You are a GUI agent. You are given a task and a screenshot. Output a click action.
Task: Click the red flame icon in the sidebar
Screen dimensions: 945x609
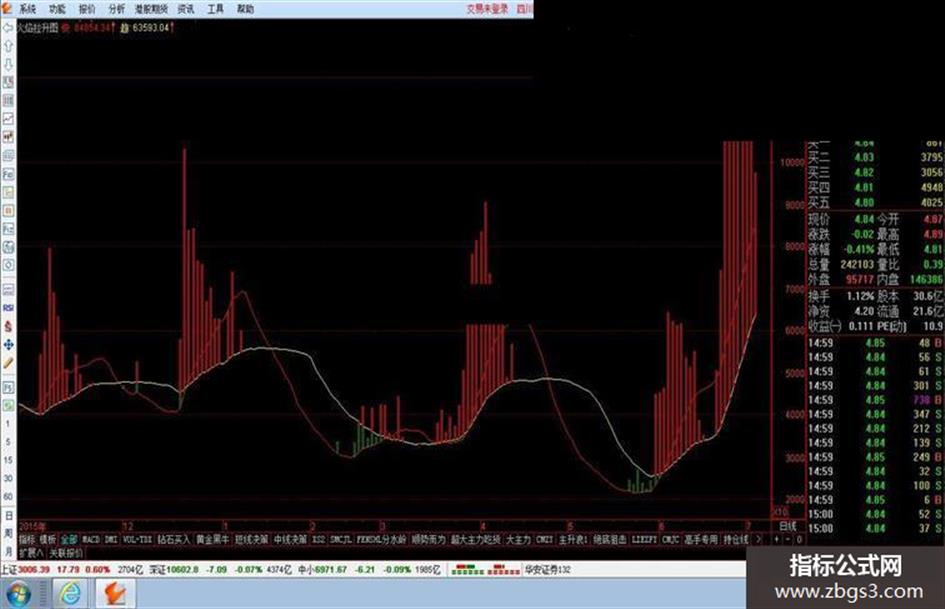(x=8, y=326)
